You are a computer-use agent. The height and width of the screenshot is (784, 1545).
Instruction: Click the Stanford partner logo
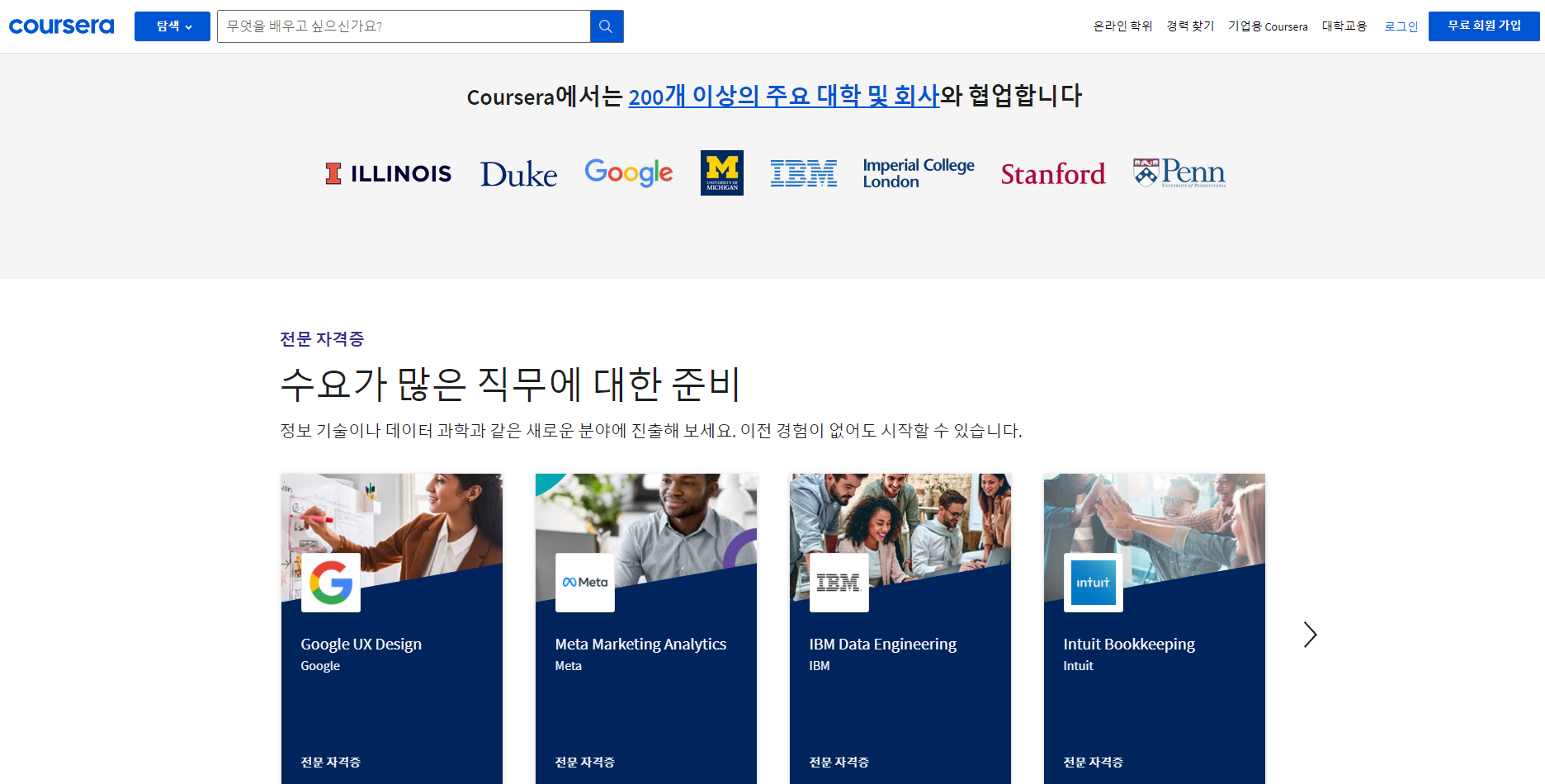1053,174
